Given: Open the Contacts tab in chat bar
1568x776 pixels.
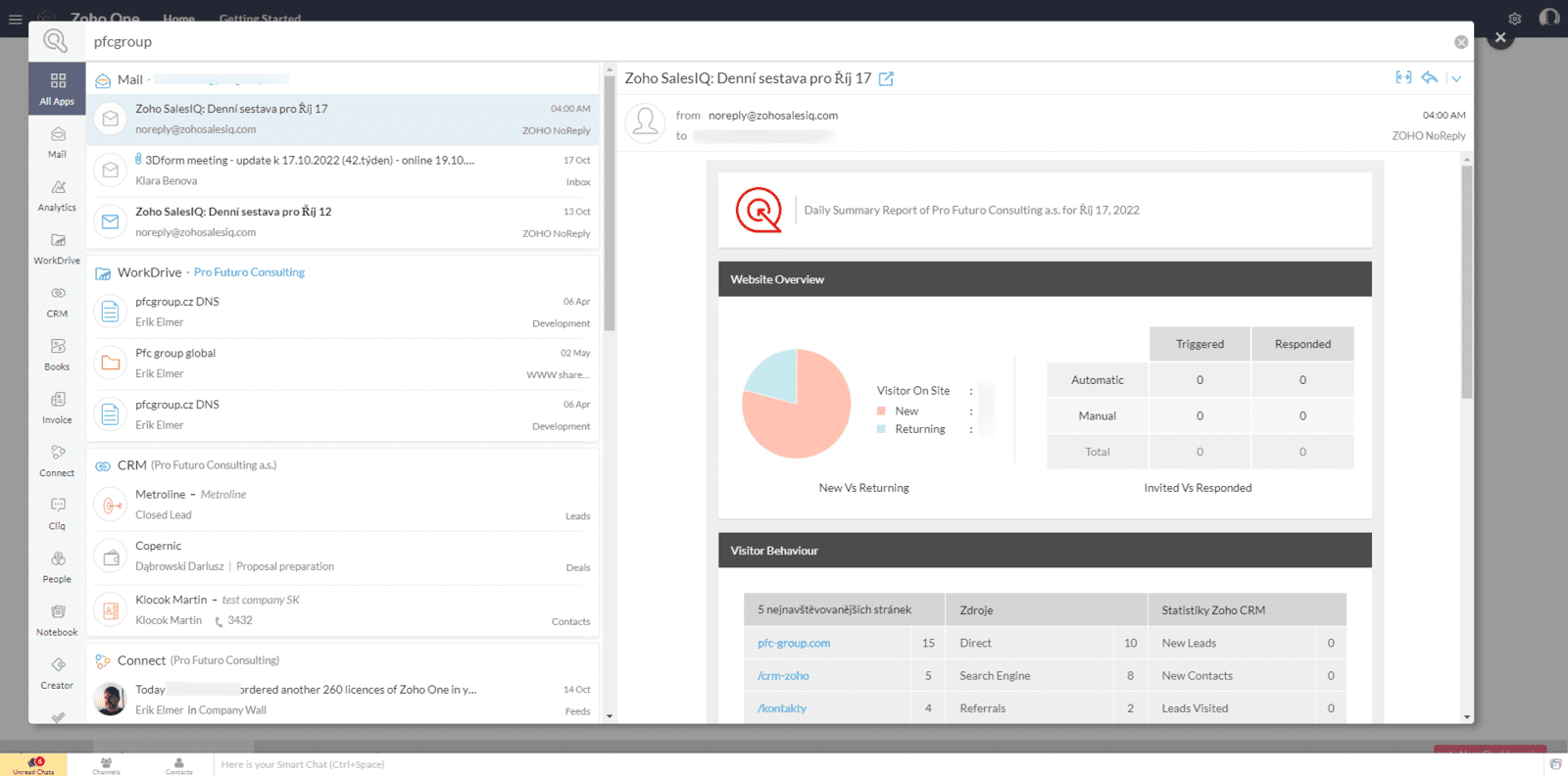Looking at the screenshot, I should pyautogui.click(x=178, y=765).
